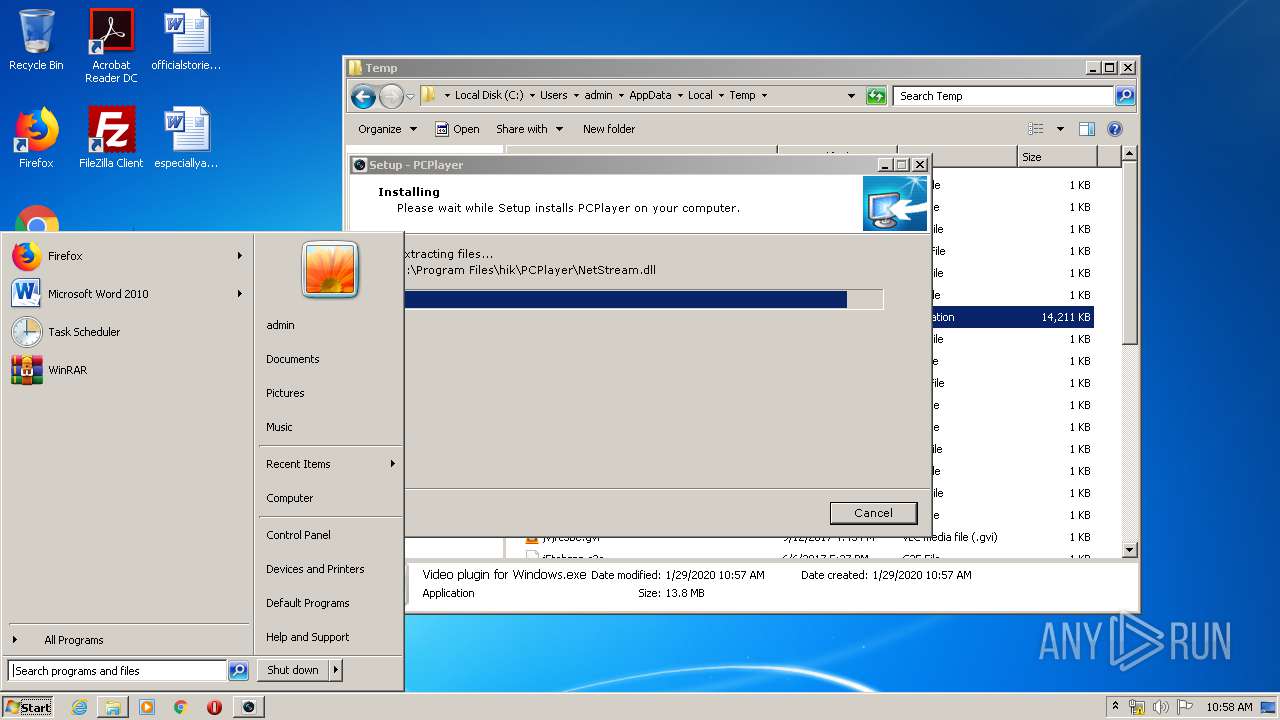Show hidden system tray icons

[x=1115, y=707]
